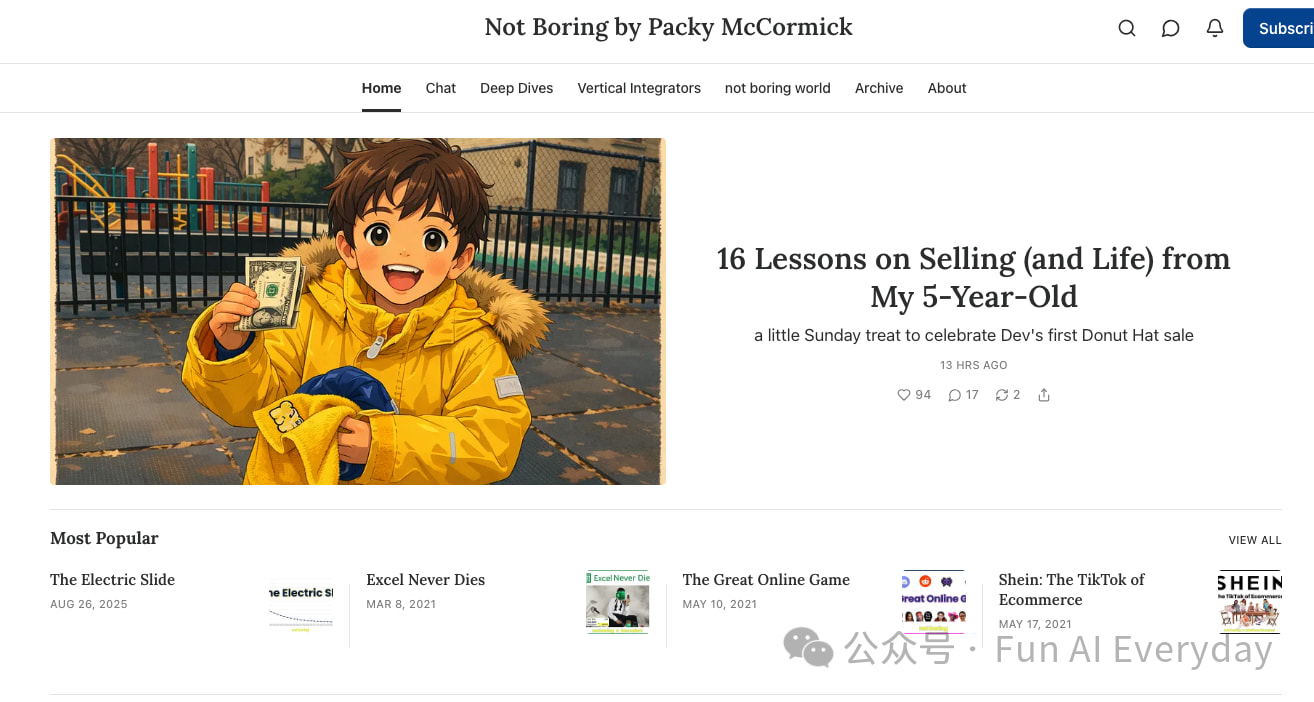Screen dimensions: 1314x702
Task: Like the featured post with heart icon
Action: click(904, 395)
